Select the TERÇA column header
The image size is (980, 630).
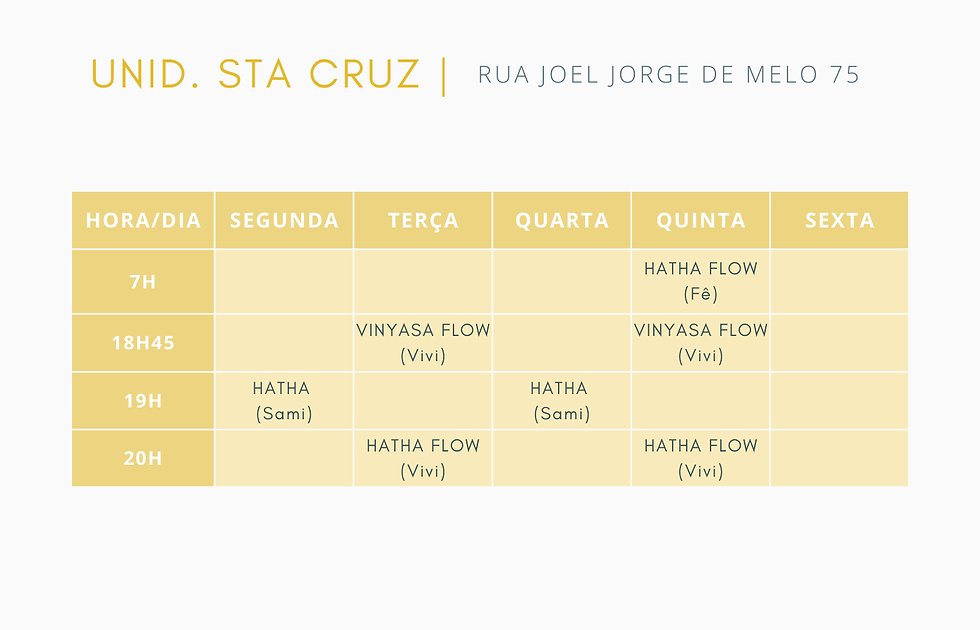[x=423, y=220]
